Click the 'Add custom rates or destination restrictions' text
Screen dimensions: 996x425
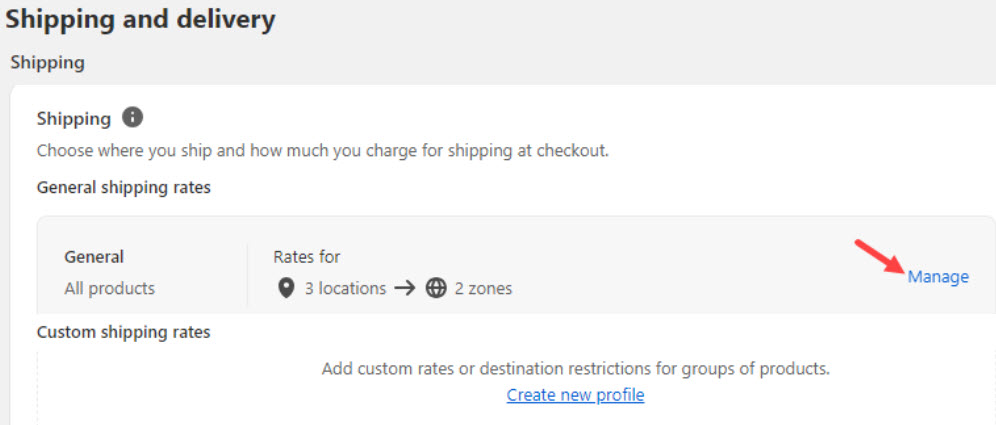575,368
